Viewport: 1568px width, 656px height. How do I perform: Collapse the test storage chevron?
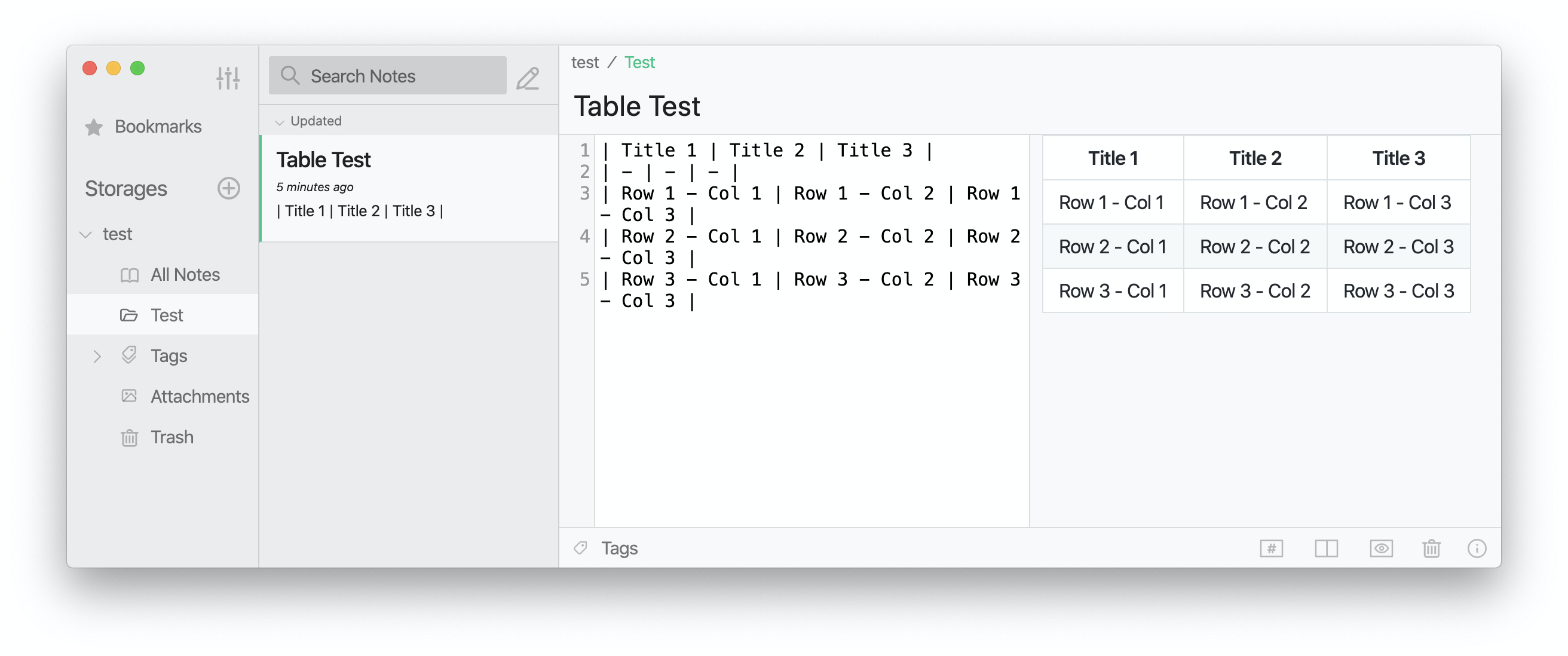click(x=86, y=234)
